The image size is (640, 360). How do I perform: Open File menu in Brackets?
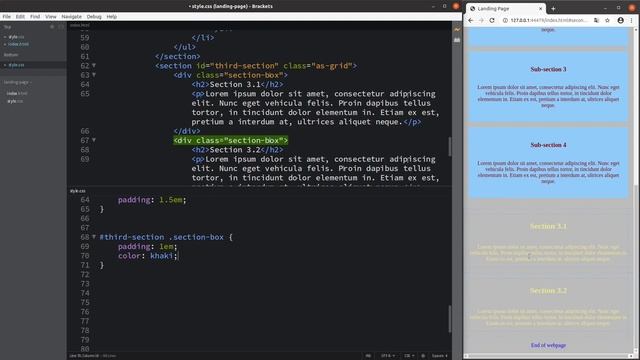[7, 17]
